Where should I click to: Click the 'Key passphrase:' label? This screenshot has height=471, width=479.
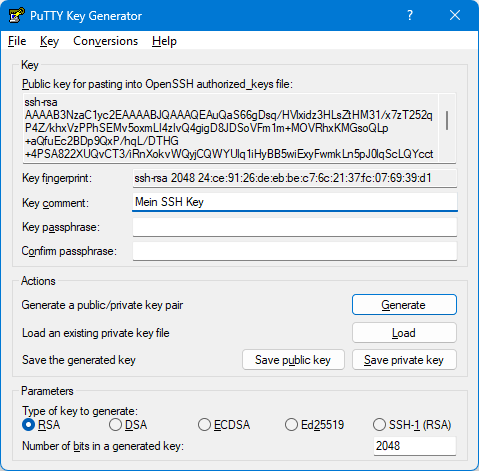(61, 227)
